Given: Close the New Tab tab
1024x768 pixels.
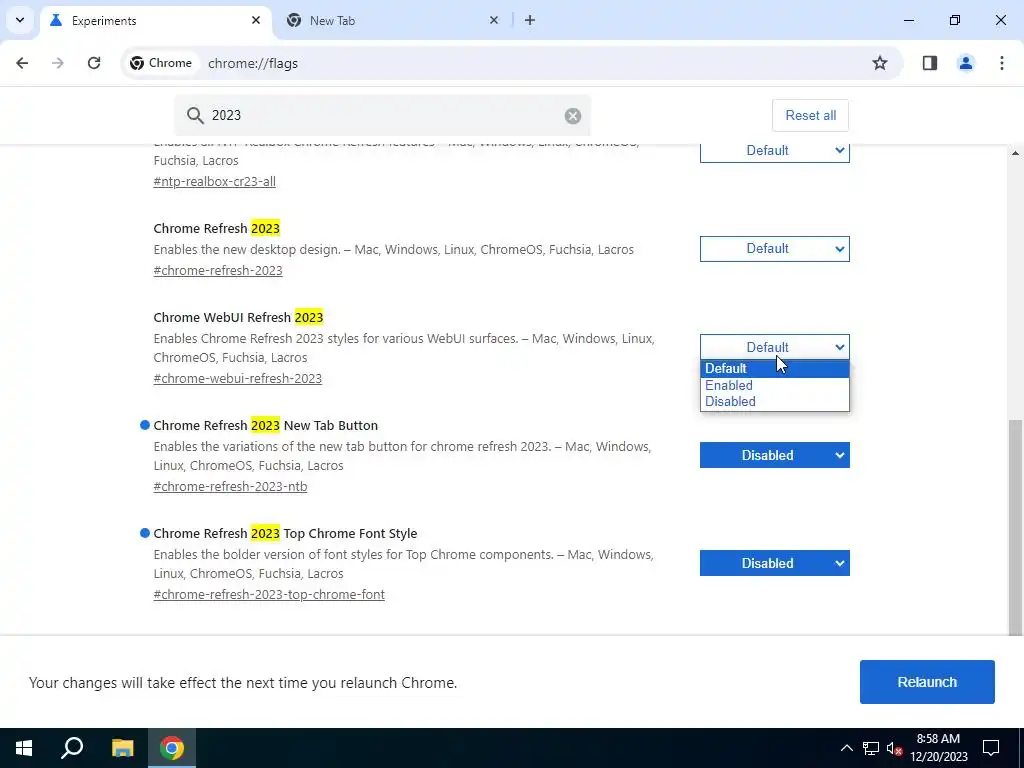Looking at the screenshot, I should (494, 20).
